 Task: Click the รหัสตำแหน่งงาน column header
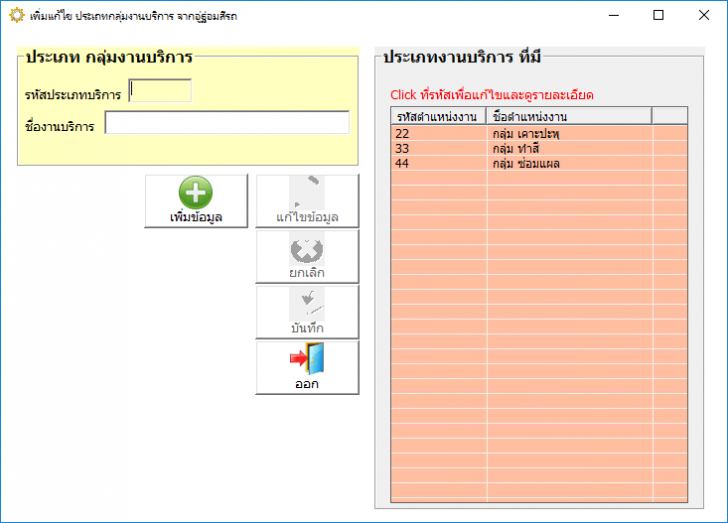click(438, 116)
